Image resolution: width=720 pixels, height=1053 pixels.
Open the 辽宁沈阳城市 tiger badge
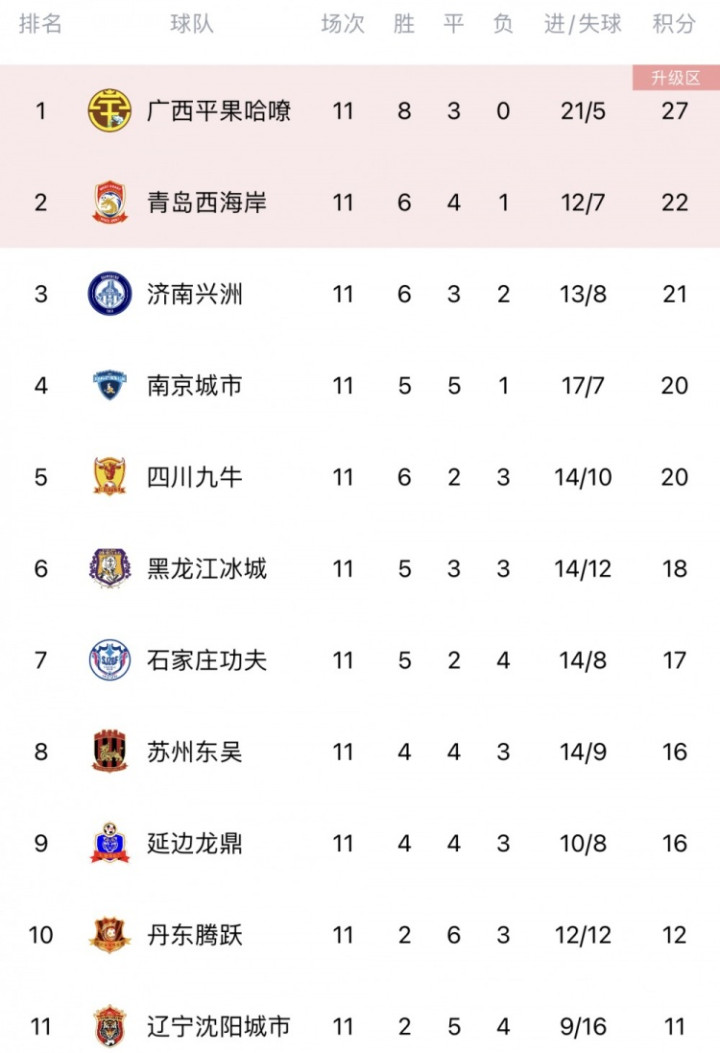click(109, 1026)
